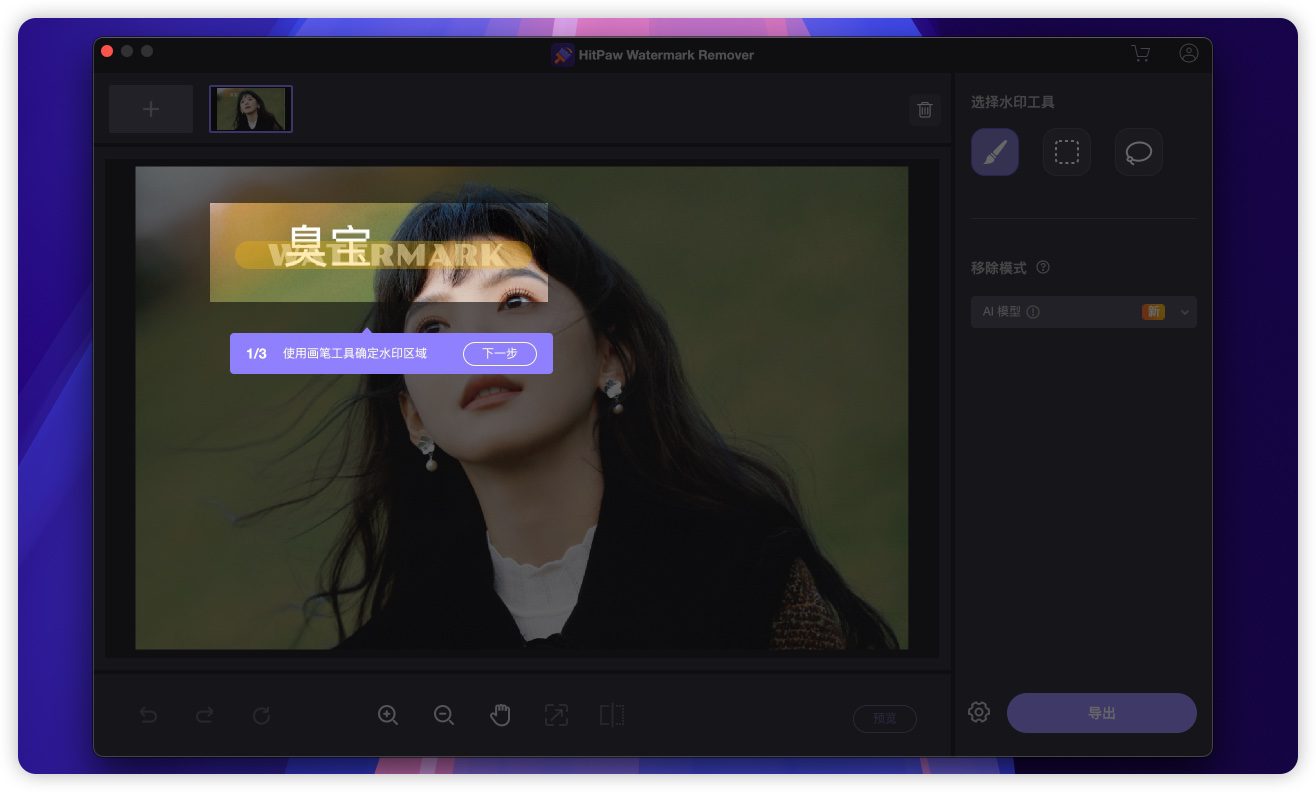Toggle the before/after compare view
The image size is (1316, 792).
tap(612, 715)
